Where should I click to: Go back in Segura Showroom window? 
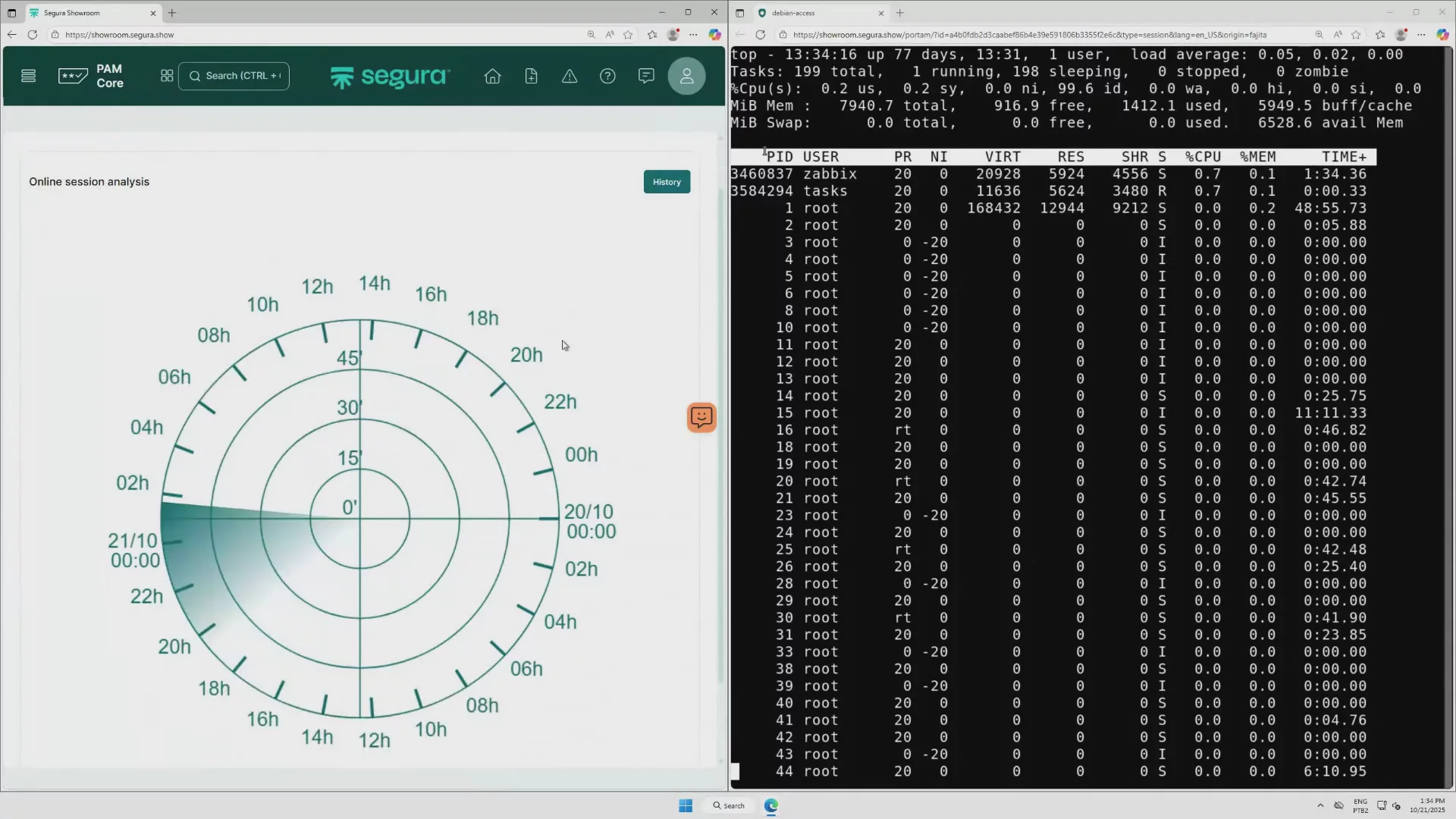pyautogui.click(x=11, y=34)
